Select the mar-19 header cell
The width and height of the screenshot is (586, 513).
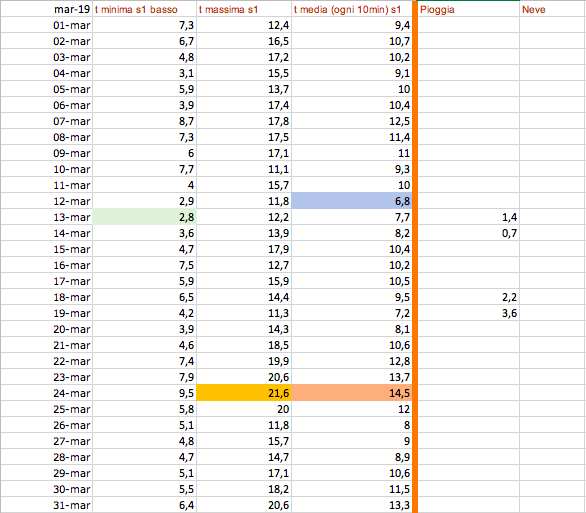[46, 9]
